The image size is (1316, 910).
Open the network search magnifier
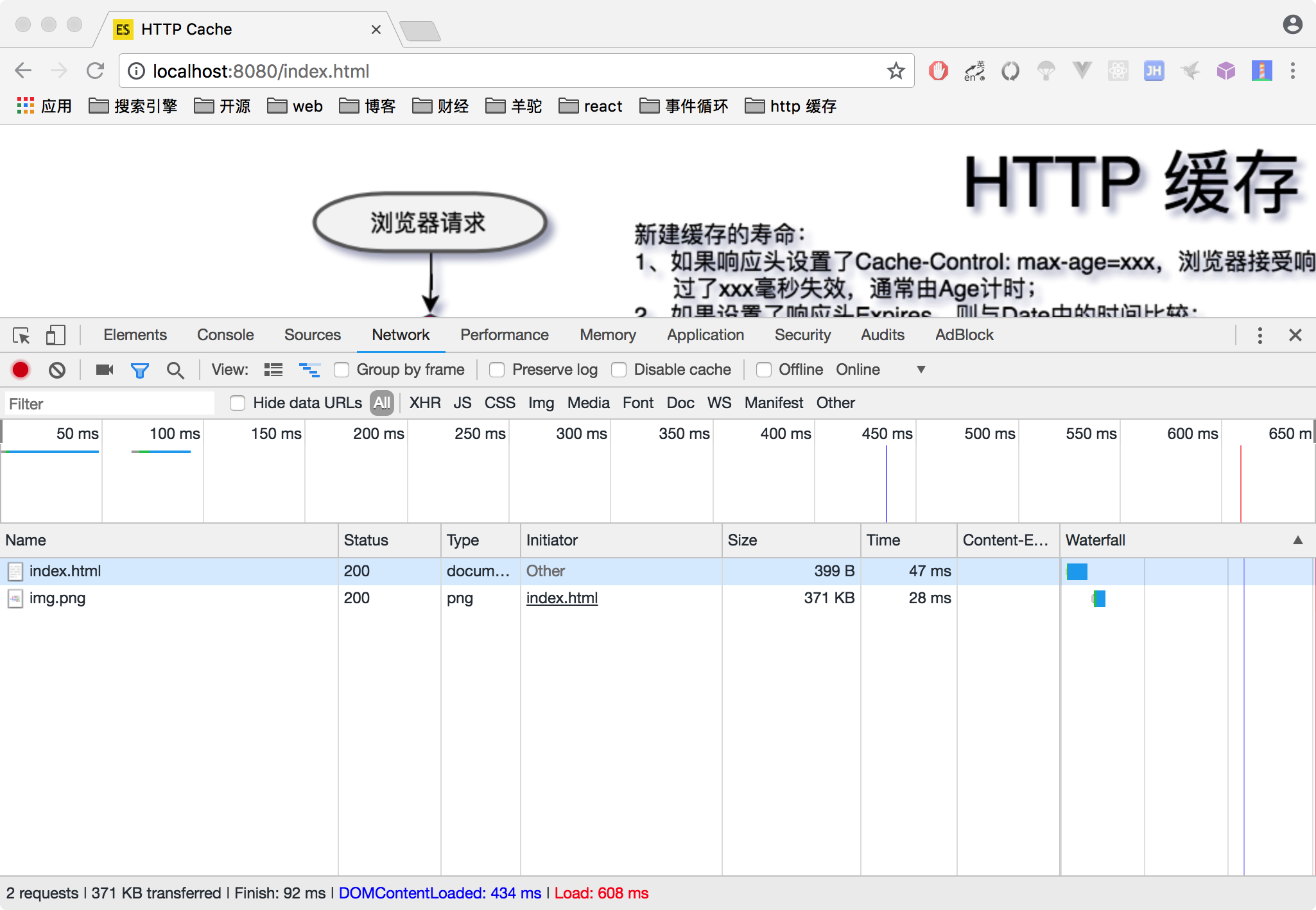click(175, 370)
